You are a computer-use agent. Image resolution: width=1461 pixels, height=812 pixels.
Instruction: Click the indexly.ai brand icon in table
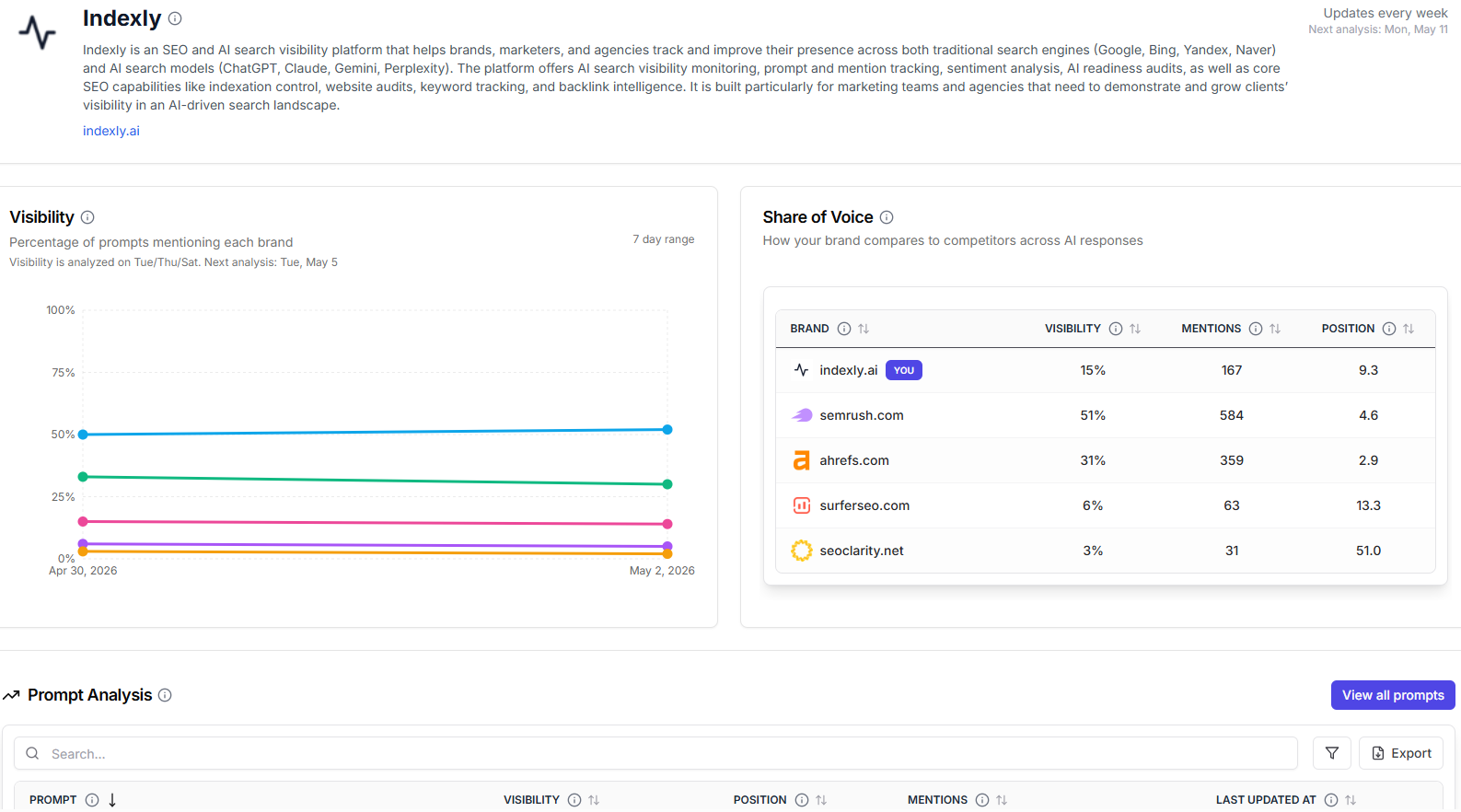click(802, 370)
